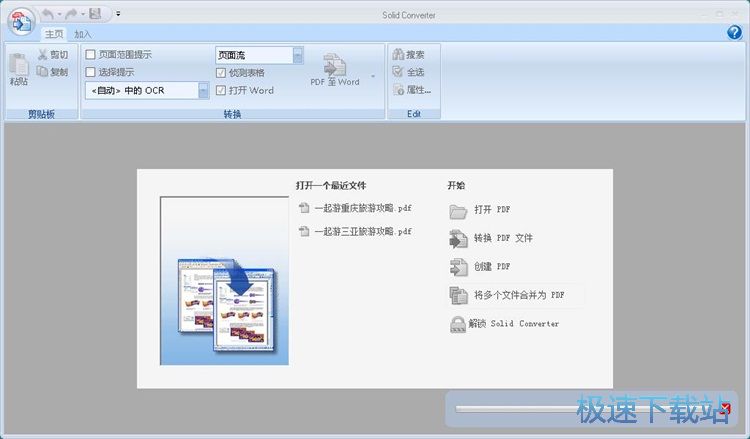
Task: Toggle the 侦测表格 checkbox
Action: tap(221, 73)
